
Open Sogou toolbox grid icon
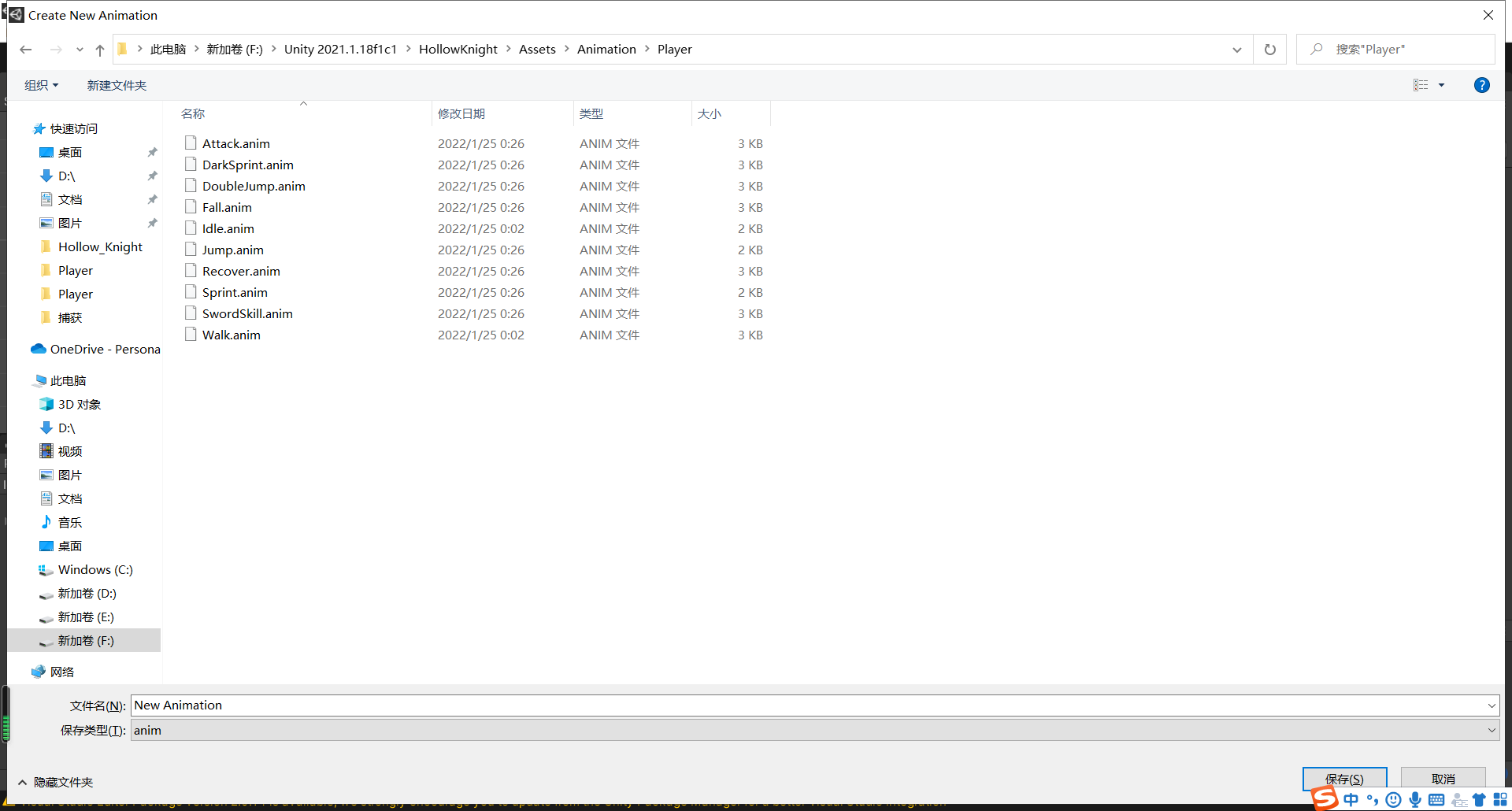tap(1500, 800)
